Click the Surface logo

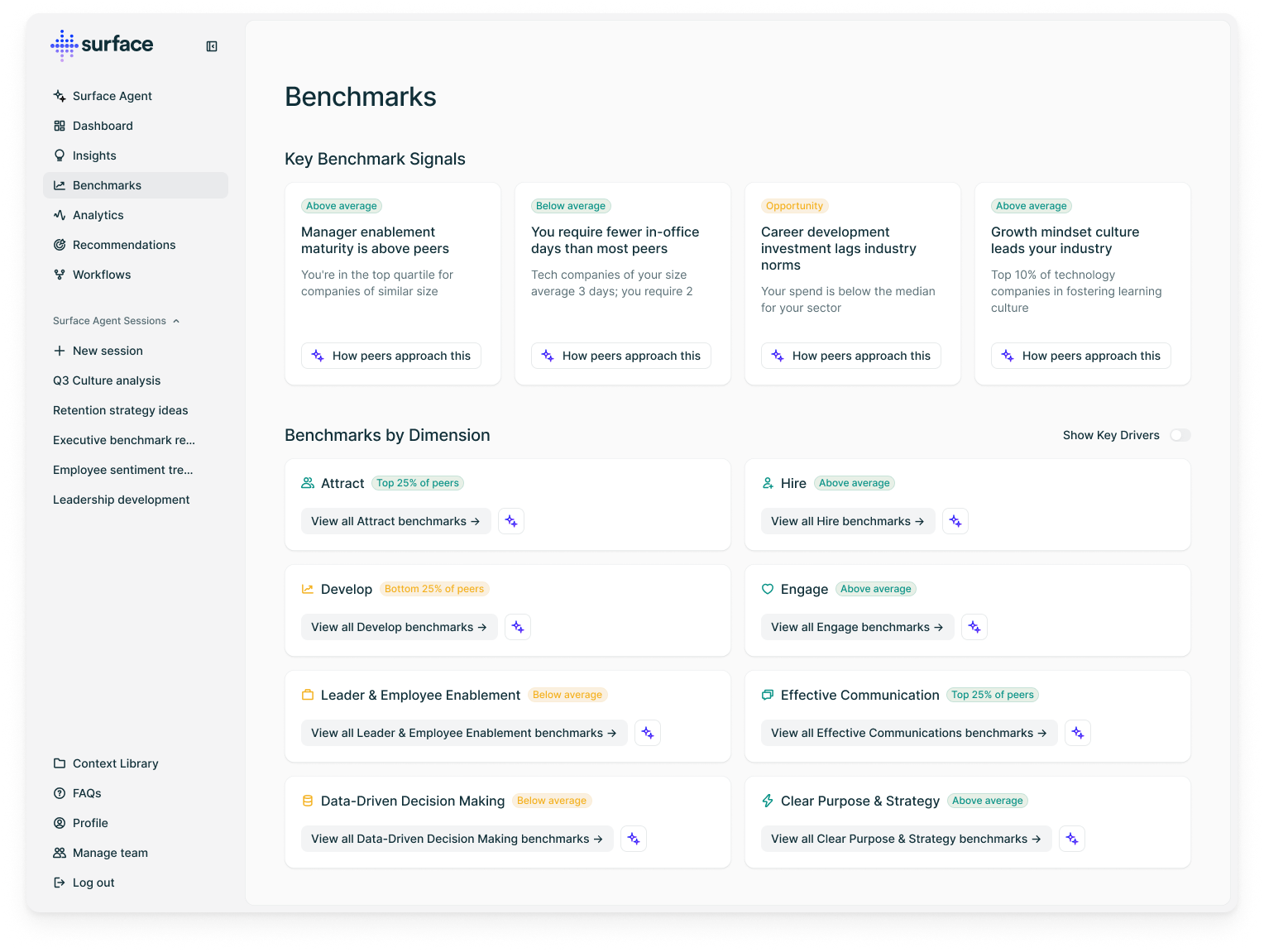point(102,45)
